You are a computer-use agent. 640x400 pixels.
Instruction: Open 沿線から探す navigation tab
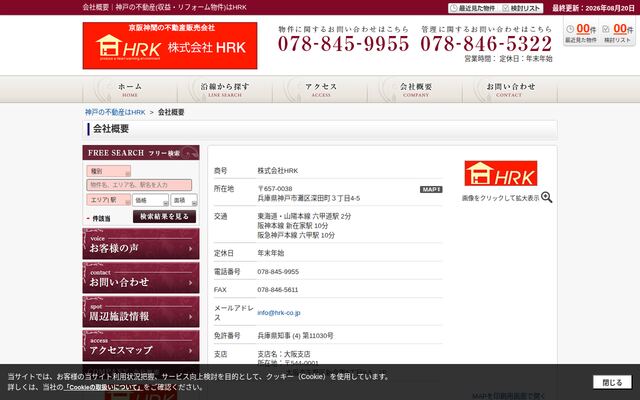point(225,89)
